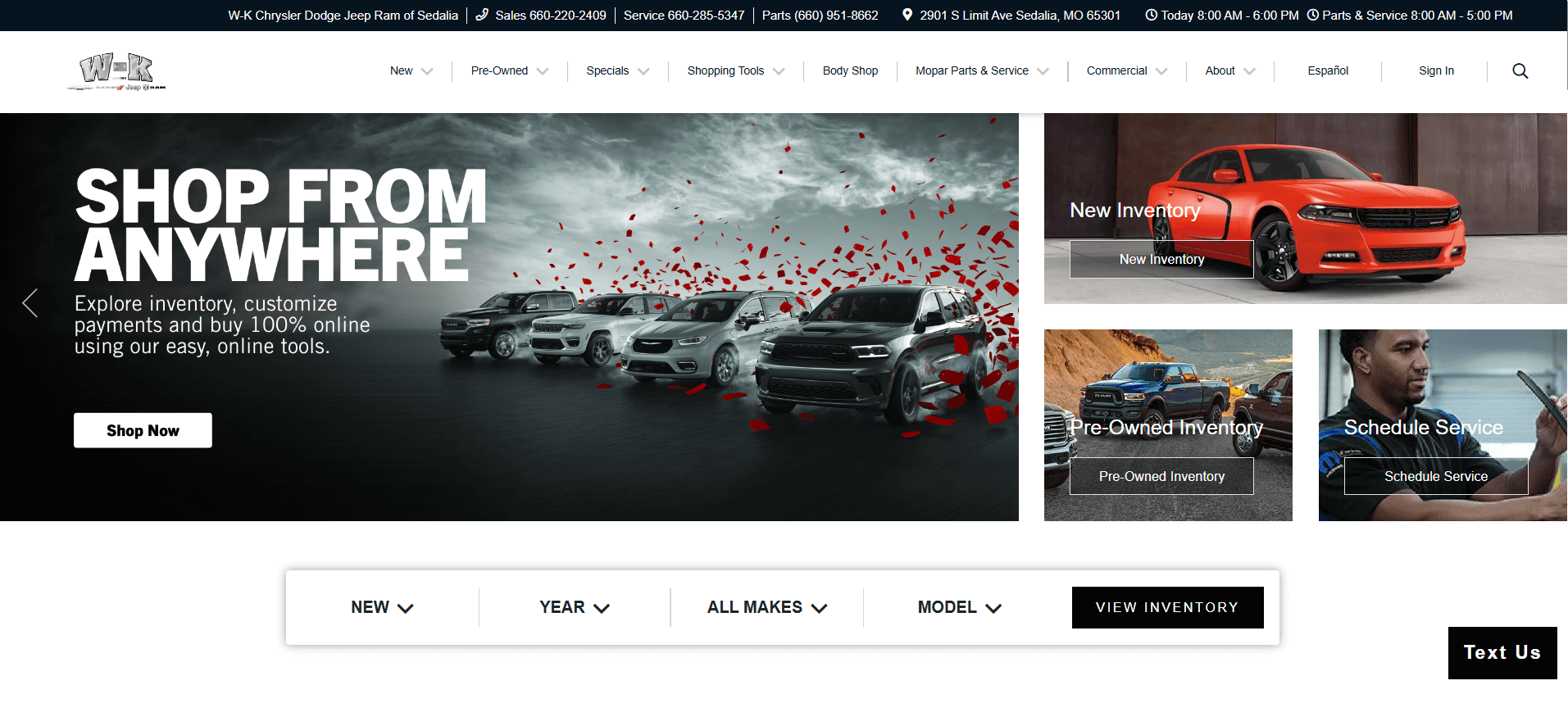
Task: Click the search magnifier icon
Action: 1520,71
